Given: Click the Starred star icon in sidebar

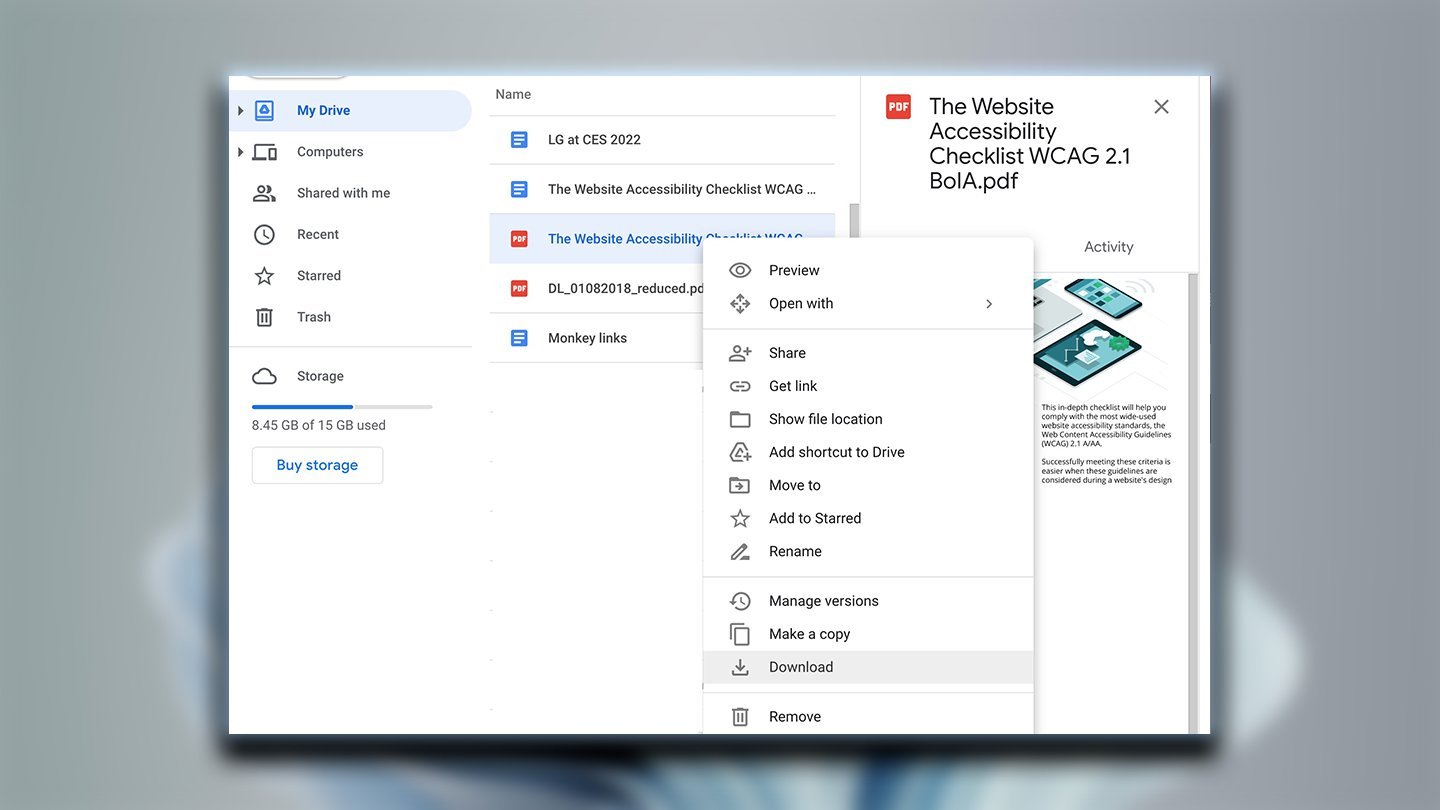Looking at the screenshot, I should coord(264,275).
